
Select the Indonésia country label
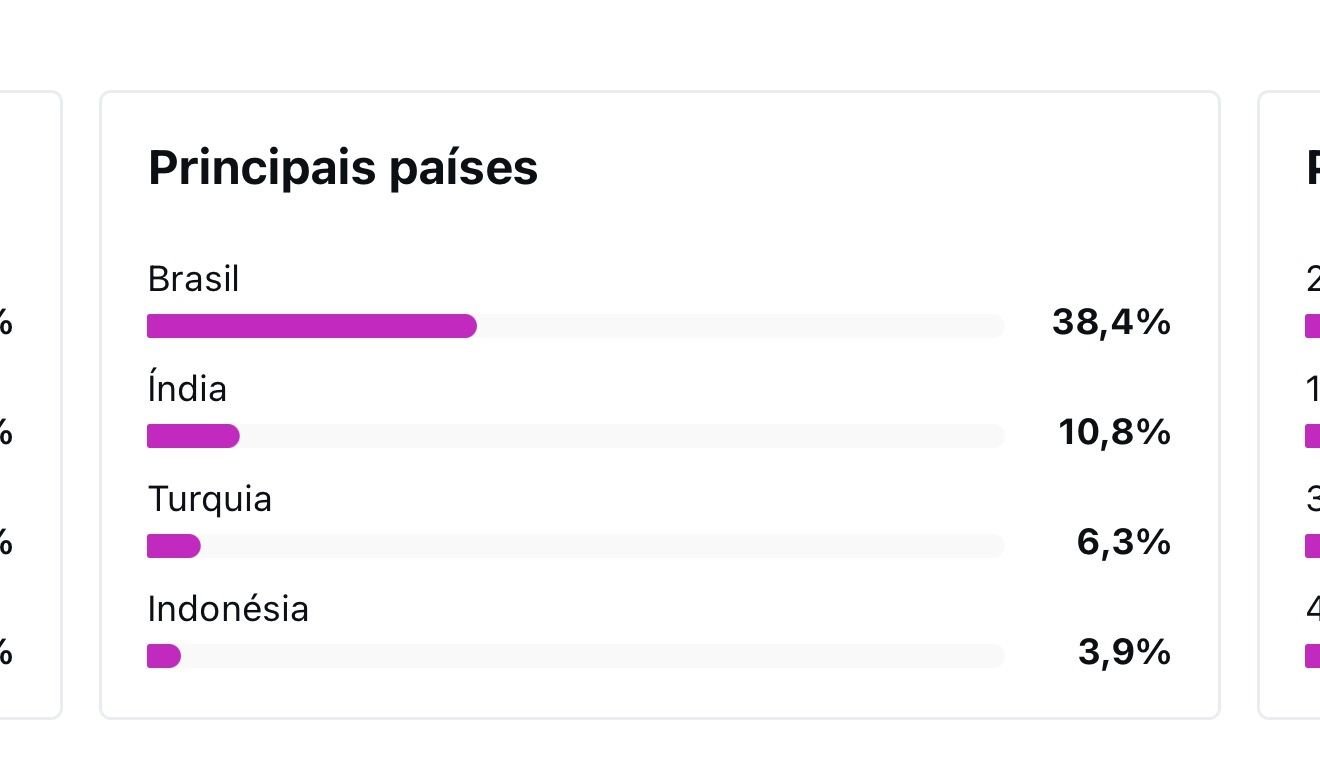pos(228,609)
